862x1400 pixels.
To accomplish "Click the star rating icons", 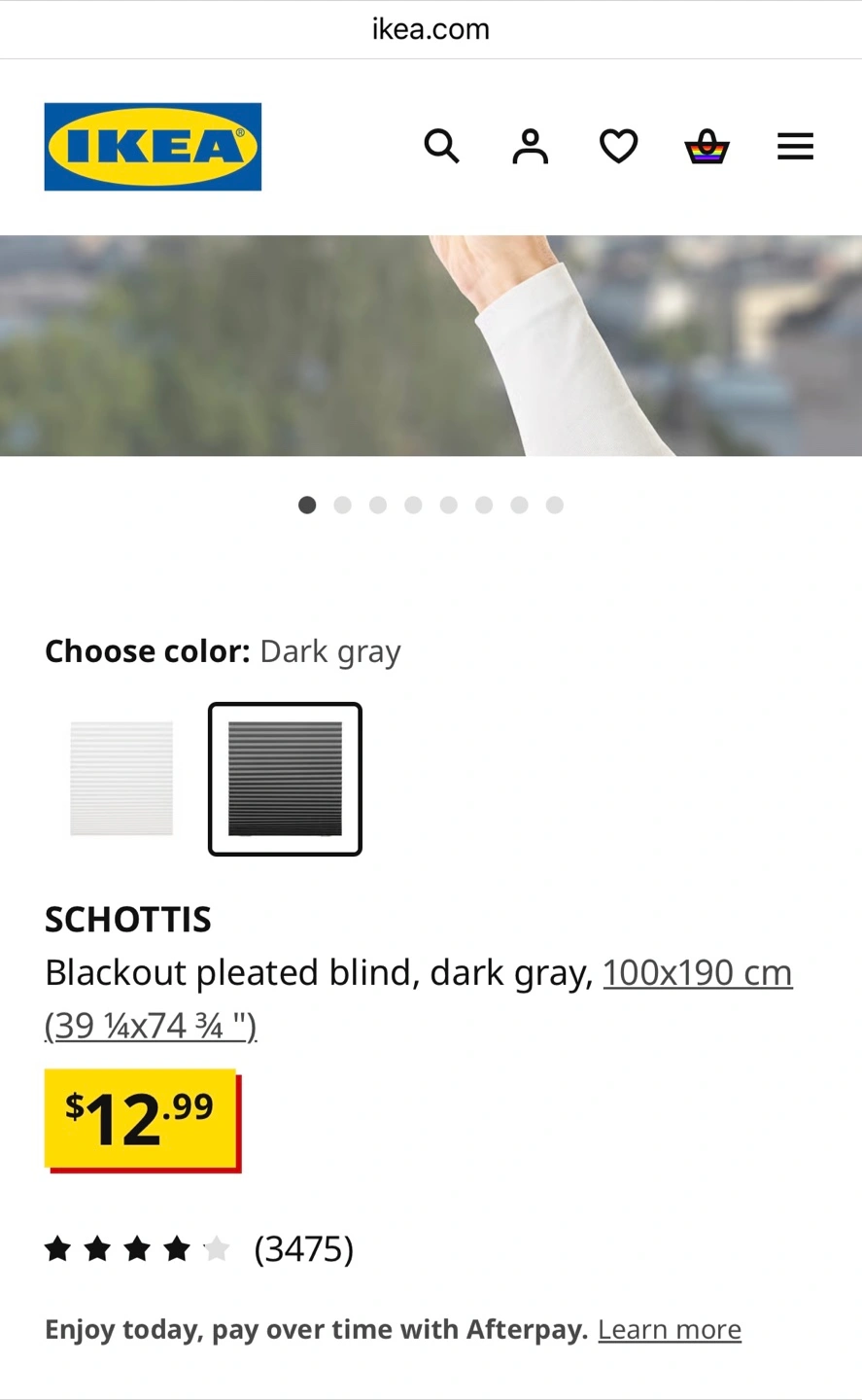I will click(137, 1248).
